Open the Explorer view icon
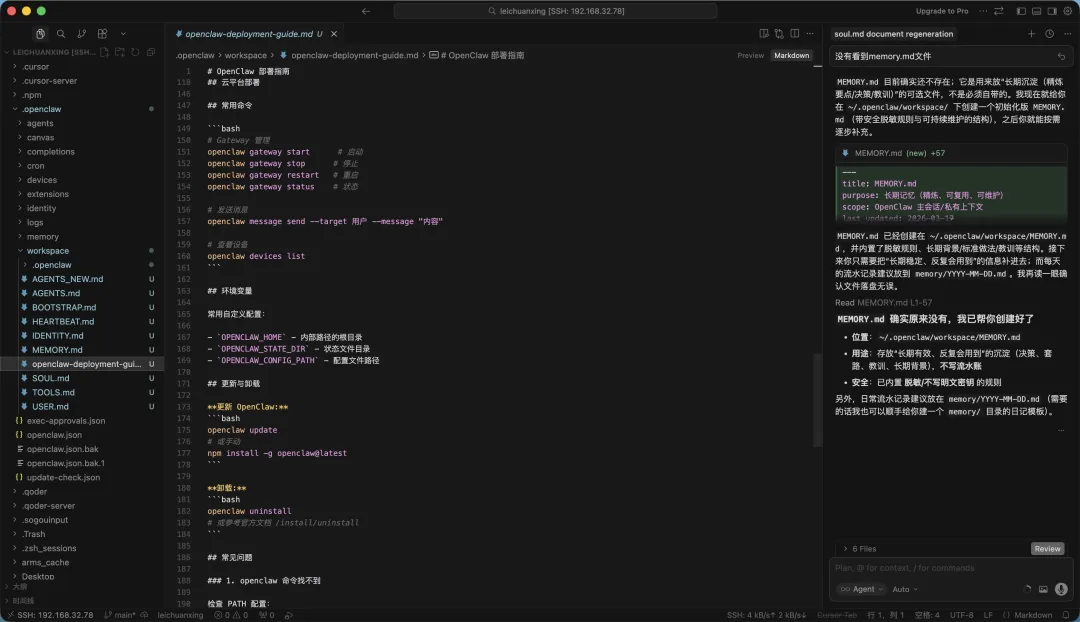 [41, 34]
